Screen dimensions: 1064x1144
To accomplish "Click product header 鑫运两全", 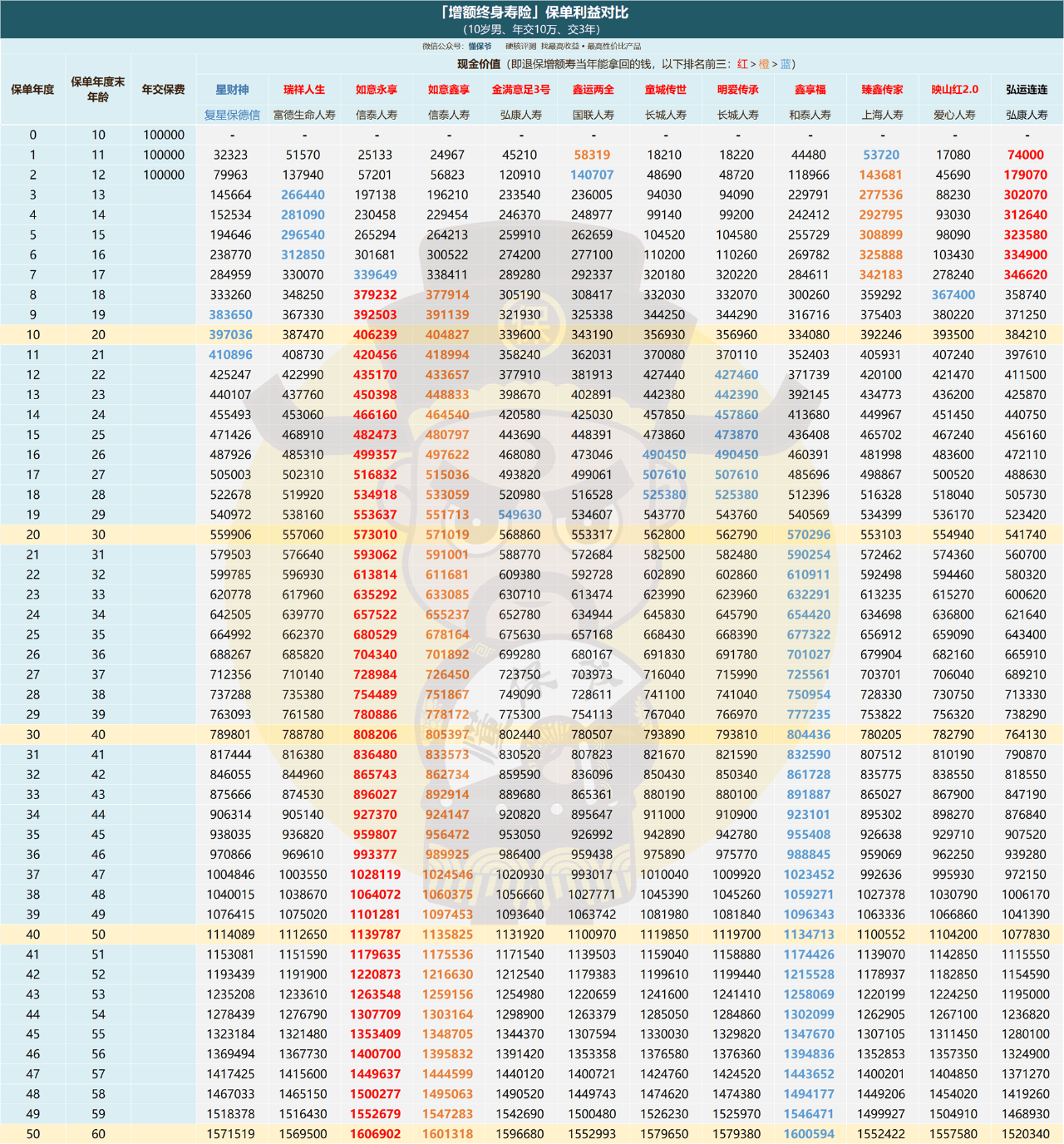I will [x=594, y=89].
